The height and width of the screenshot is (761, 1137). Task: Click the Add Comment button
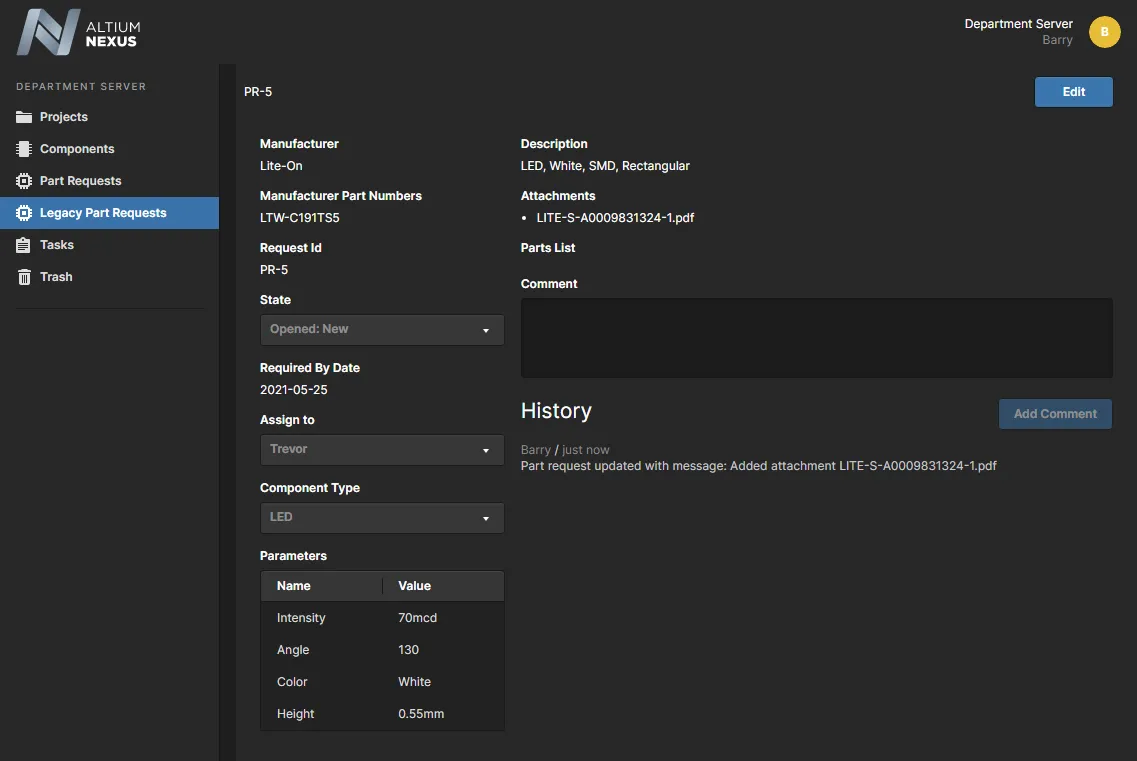point(1055,414)
